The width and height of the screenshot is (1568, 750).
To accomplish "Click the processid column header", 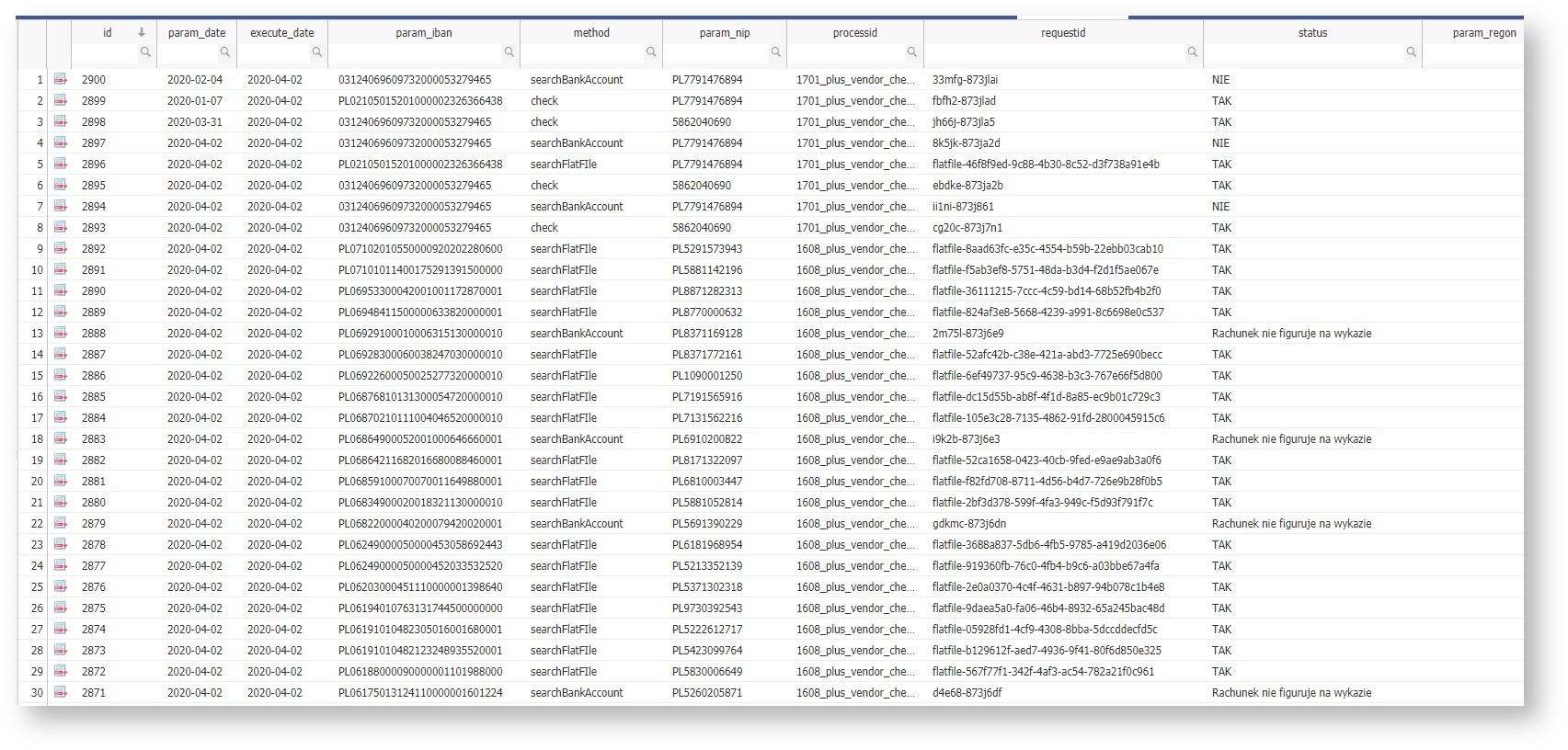I will click(855, 33).
